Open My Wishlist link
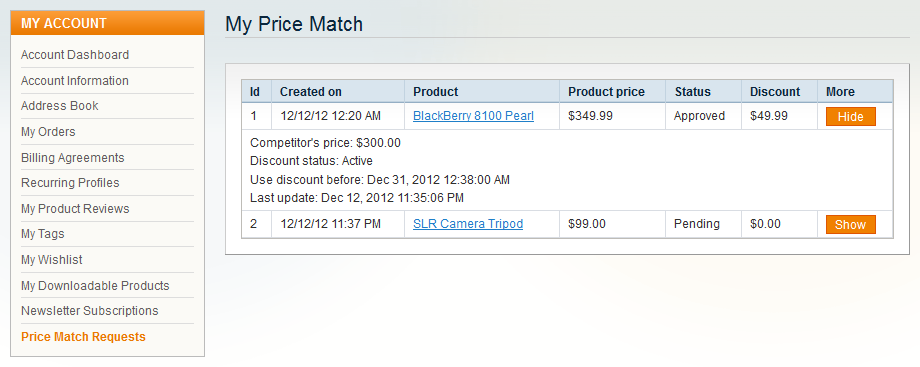Screen dimensions: 920x367 coord(52,260)
